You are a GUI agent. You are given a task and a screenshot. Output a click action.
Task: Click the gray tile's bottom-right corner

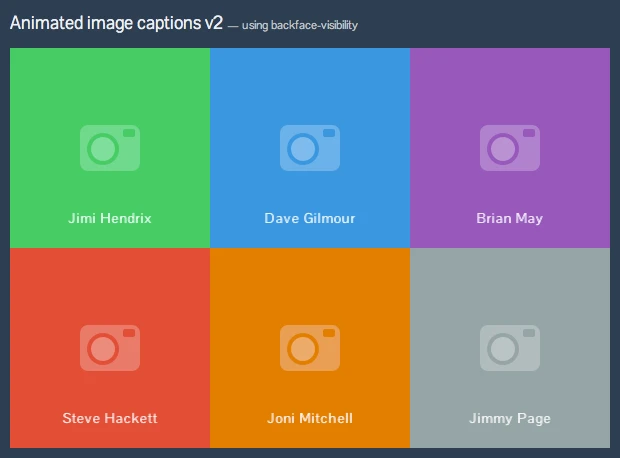603,441
